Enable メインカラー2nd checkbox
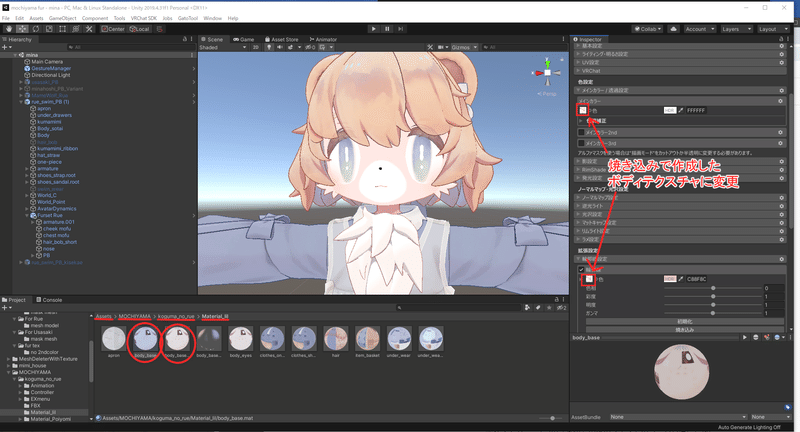The image size is (800, 432). click(581, 133)
